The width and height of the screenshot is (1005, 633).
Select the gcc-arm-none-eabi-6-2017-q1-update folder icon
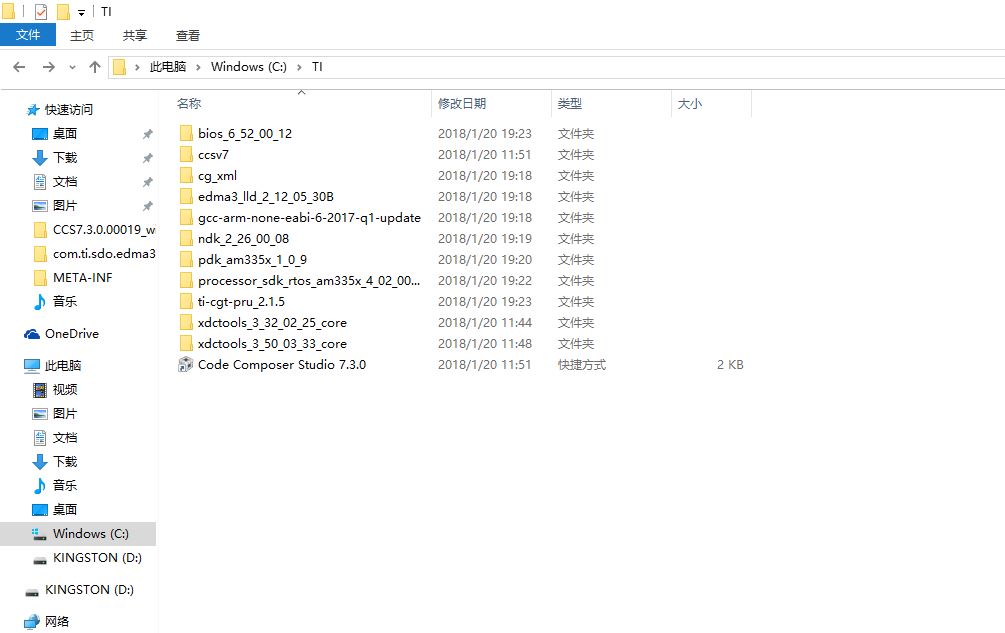(186, 218)
